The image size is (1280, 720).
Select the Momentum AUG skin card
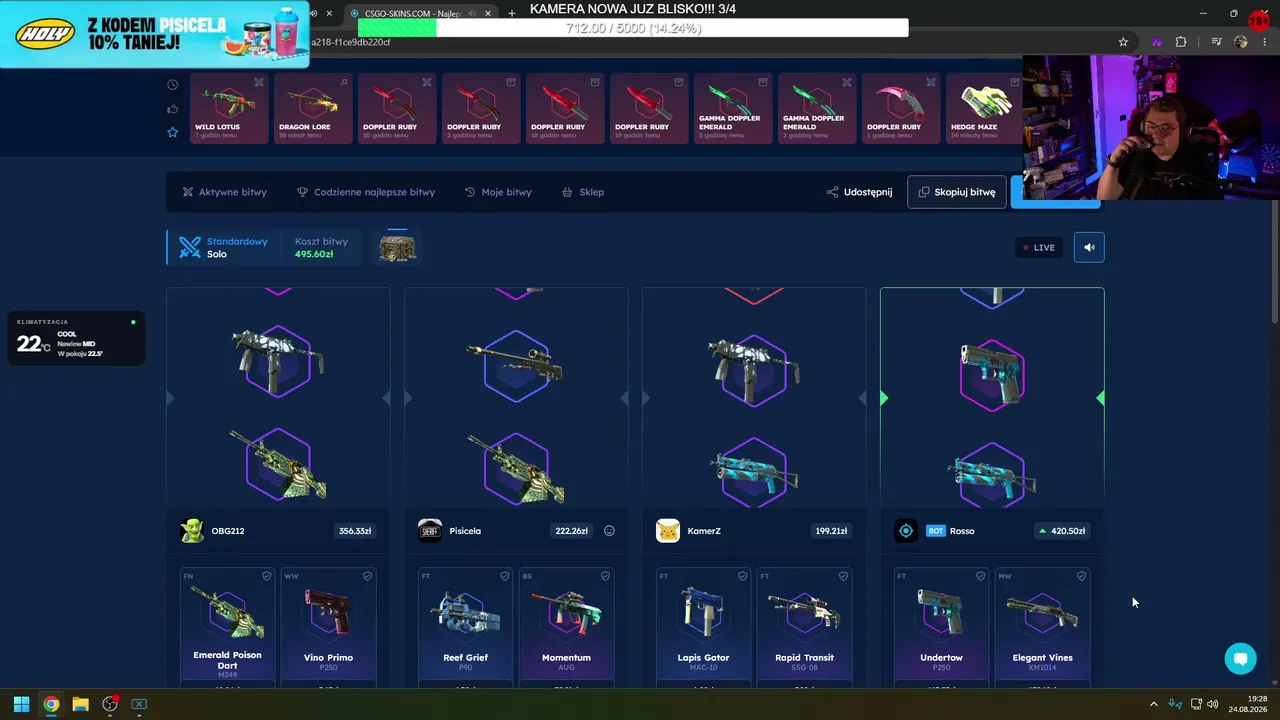pos(566,627)
